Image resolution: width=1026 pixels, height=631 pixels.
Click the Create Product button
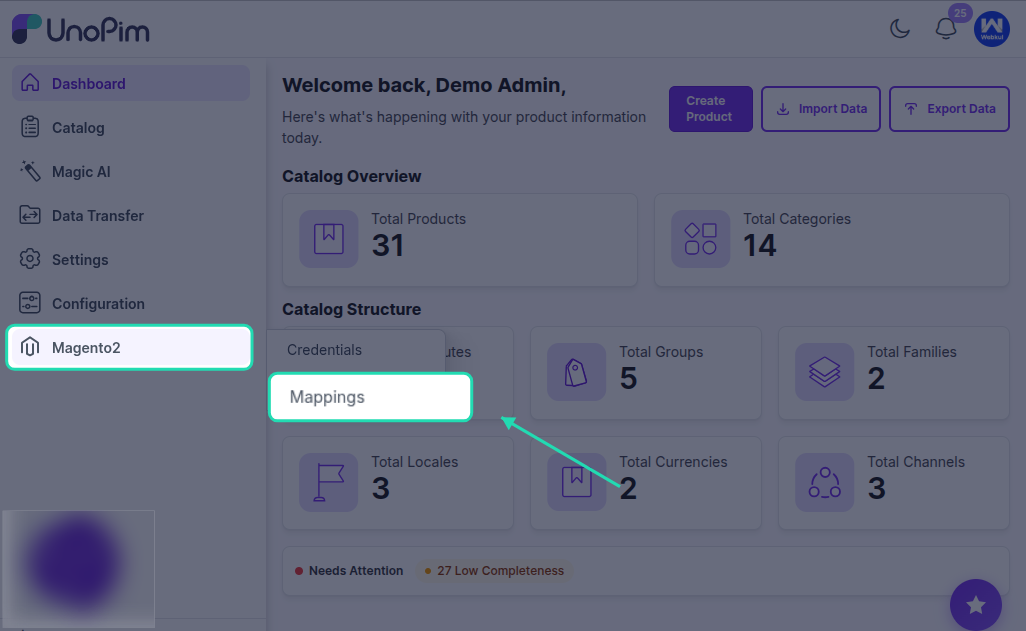(710, 109)
